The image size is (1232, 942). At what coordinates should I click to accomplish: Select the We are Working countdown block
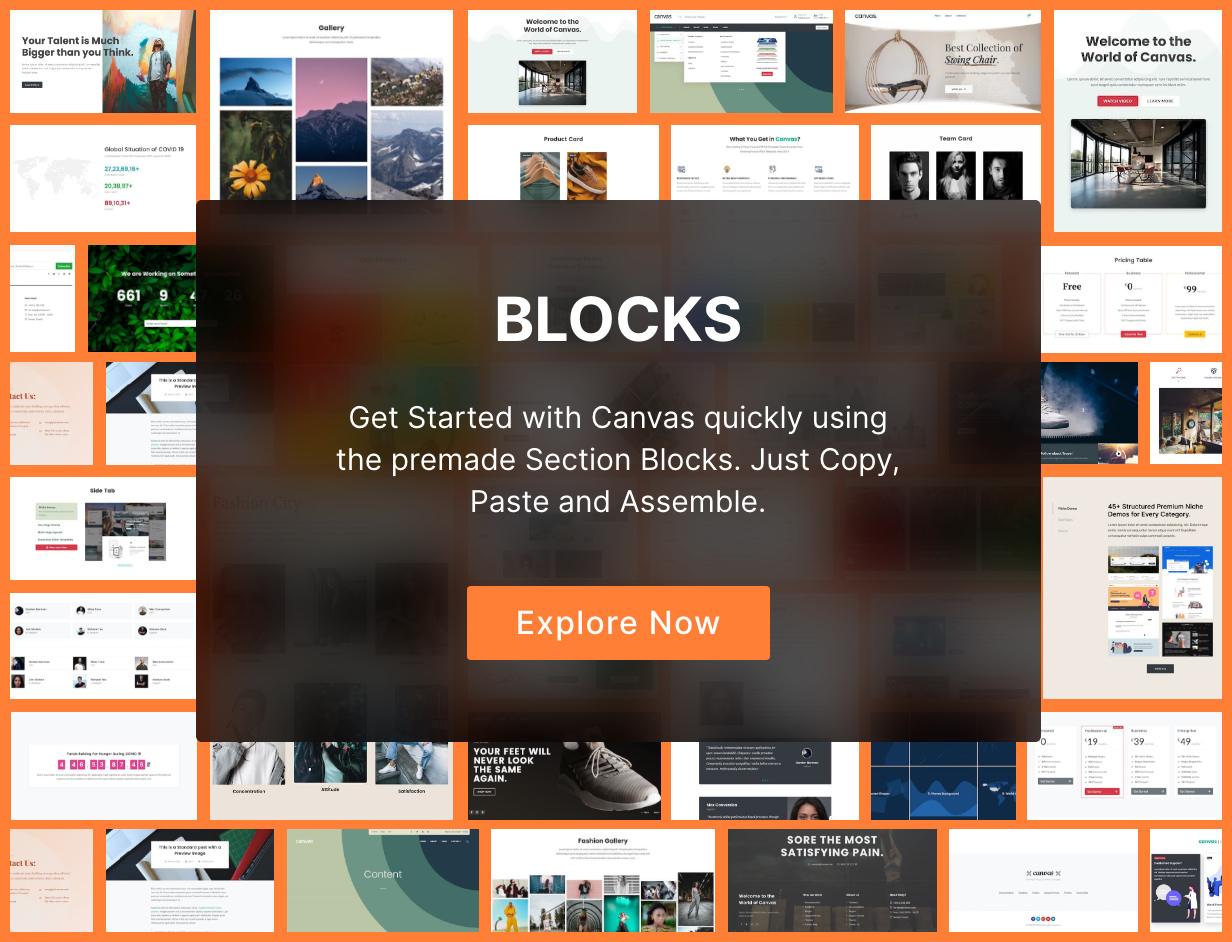pyautogui.click(x=143, y=299)
